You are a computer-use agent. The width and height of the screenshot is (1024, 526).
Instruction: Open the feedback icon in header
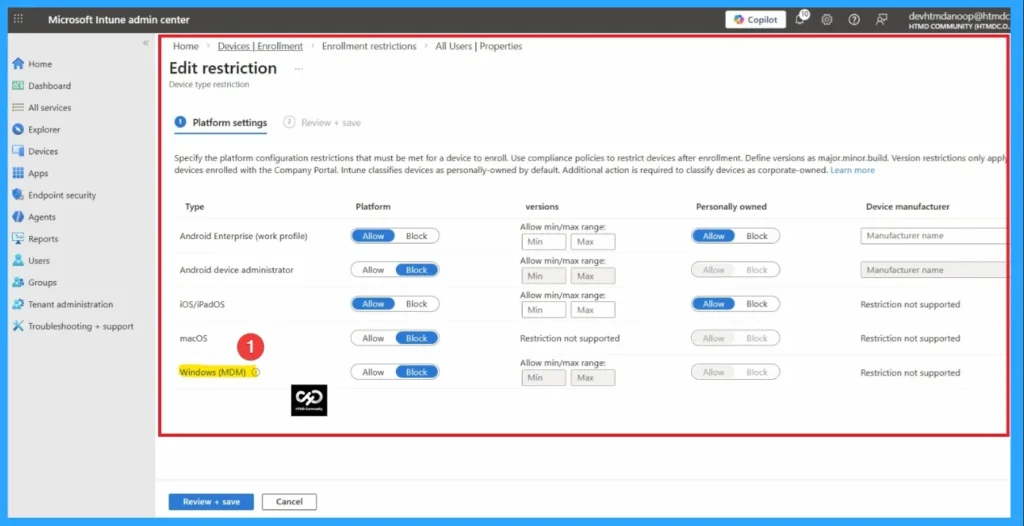click(x=882, y=20)
